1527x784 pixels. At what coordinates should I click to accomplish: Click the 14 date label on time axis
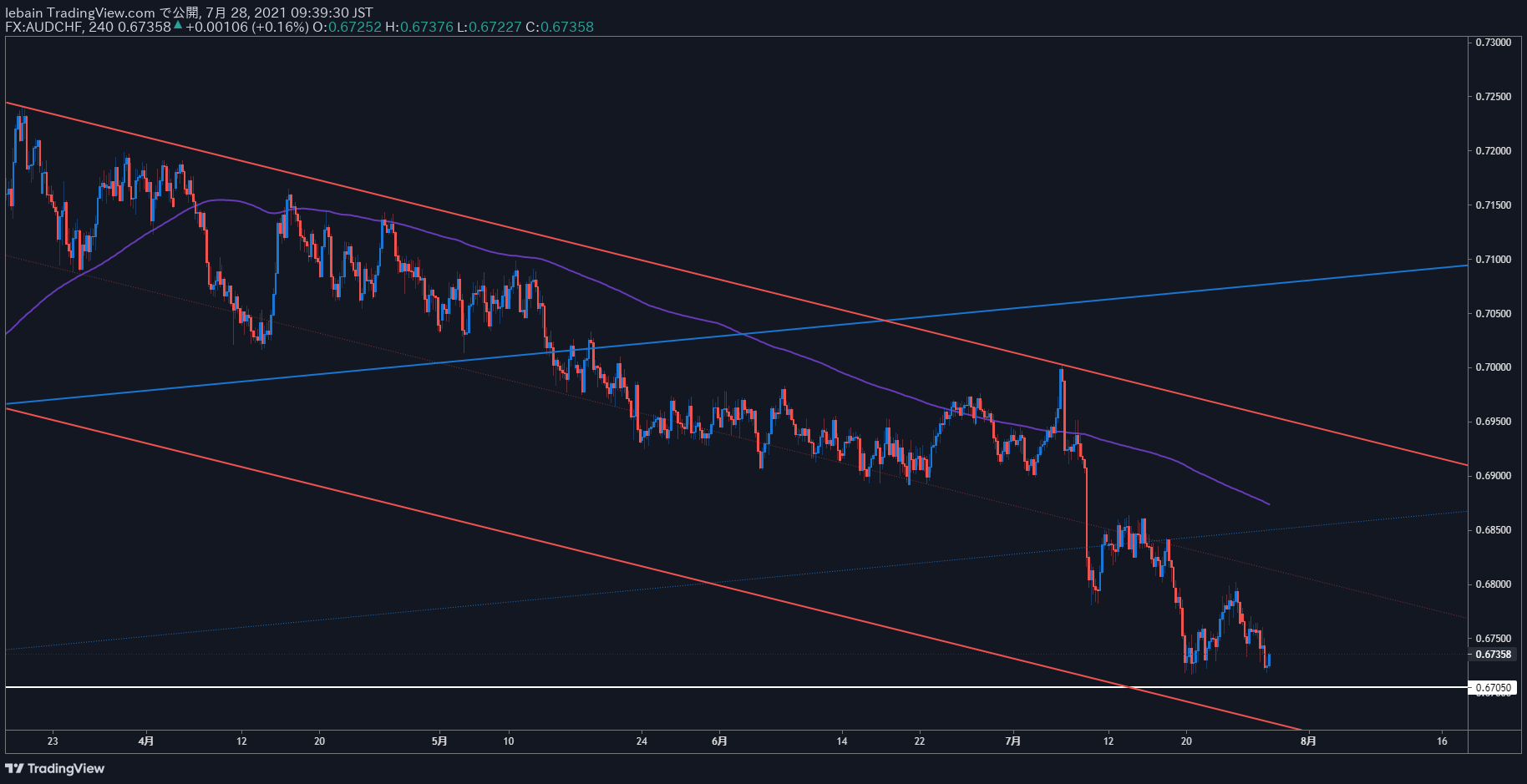(842, 741)
